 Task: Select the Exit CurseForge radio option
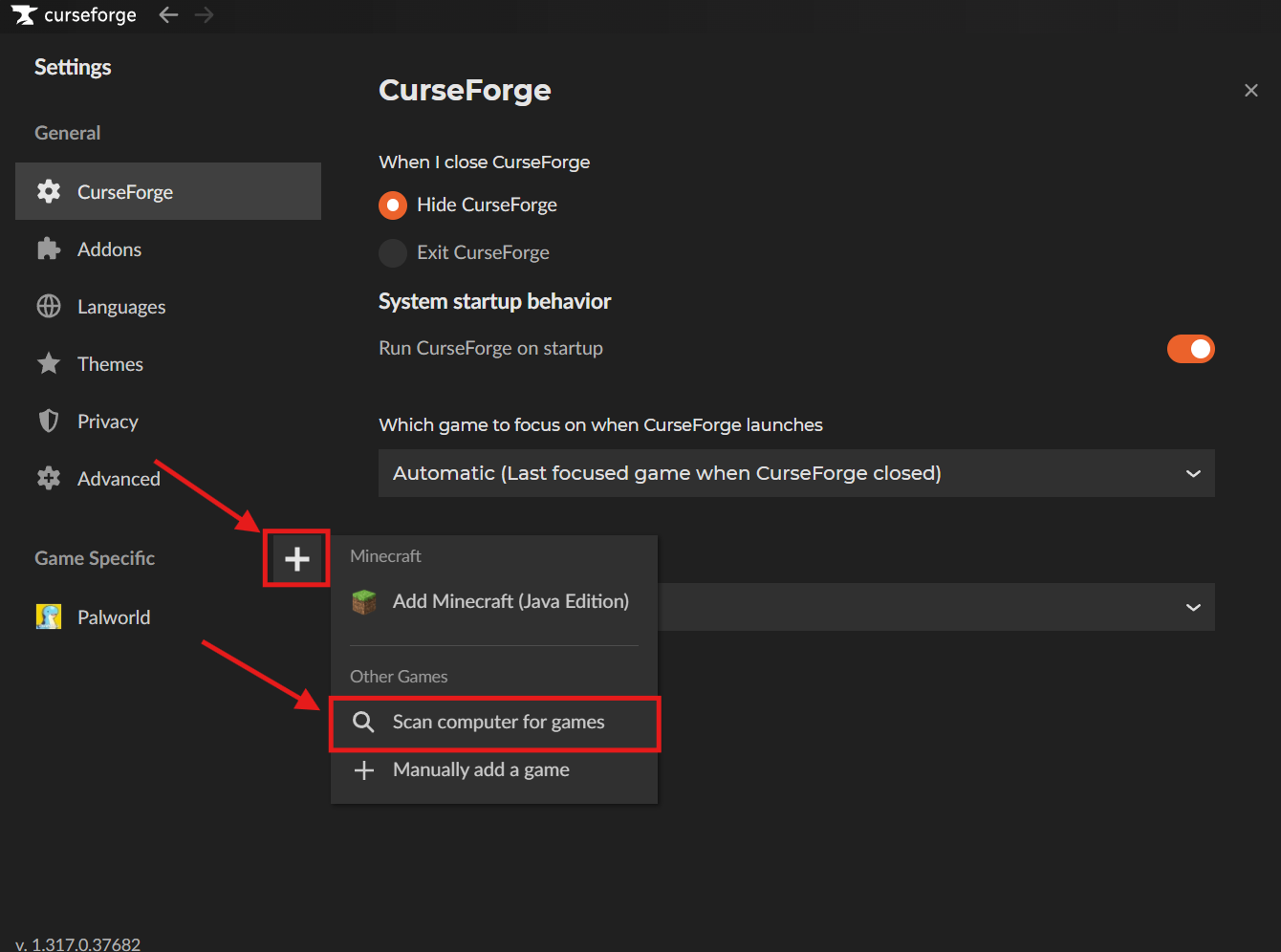coord(393,252)
